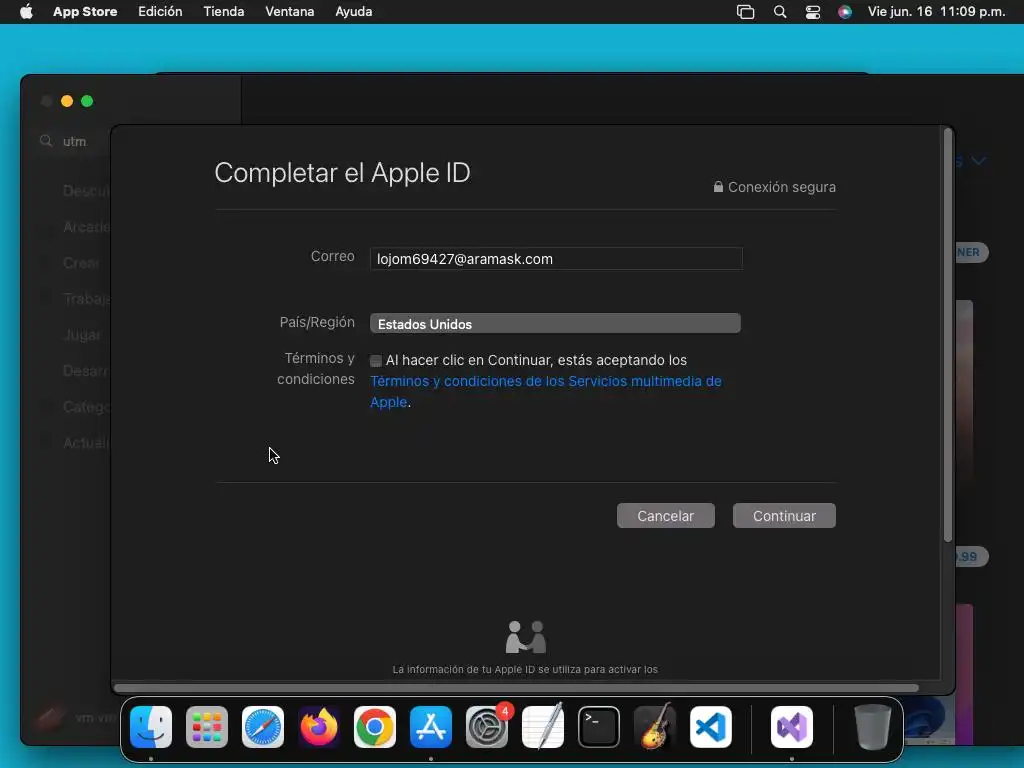
Task: Open the Trash in the Dock
Action: point(872,727)
